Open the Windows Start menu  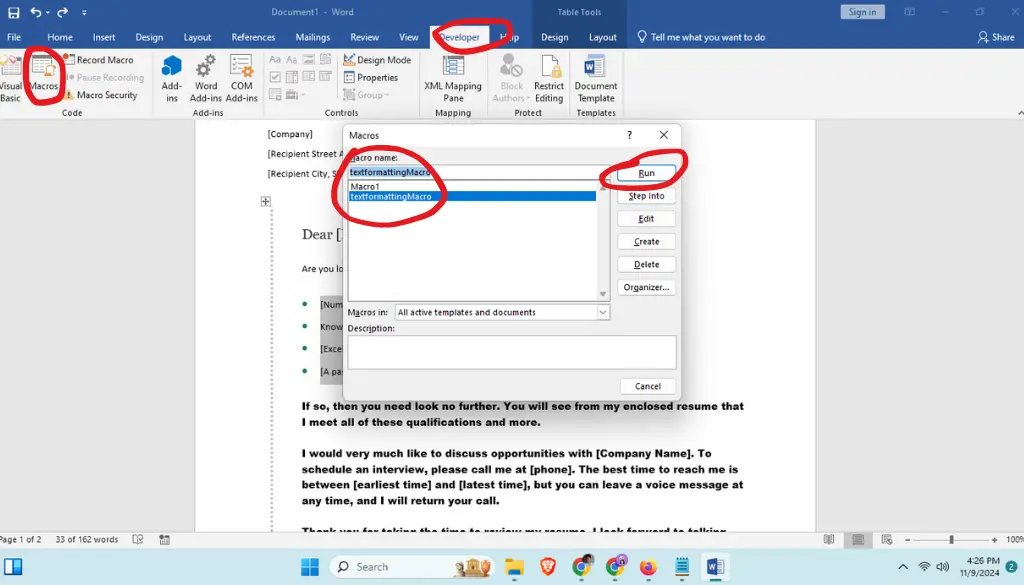click(310, 567)
